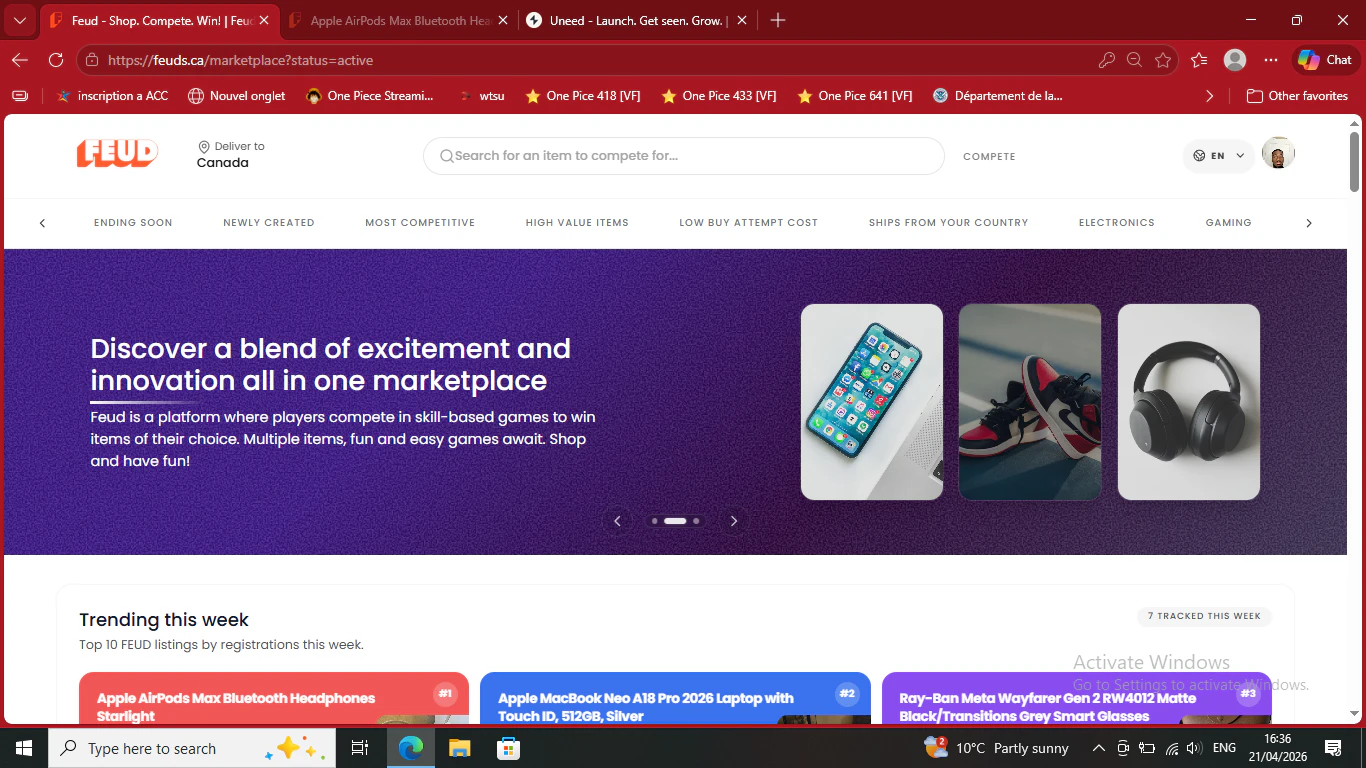
Task: Open the One Pice 418 [VF] bookmark
Action: click(582, 96)
